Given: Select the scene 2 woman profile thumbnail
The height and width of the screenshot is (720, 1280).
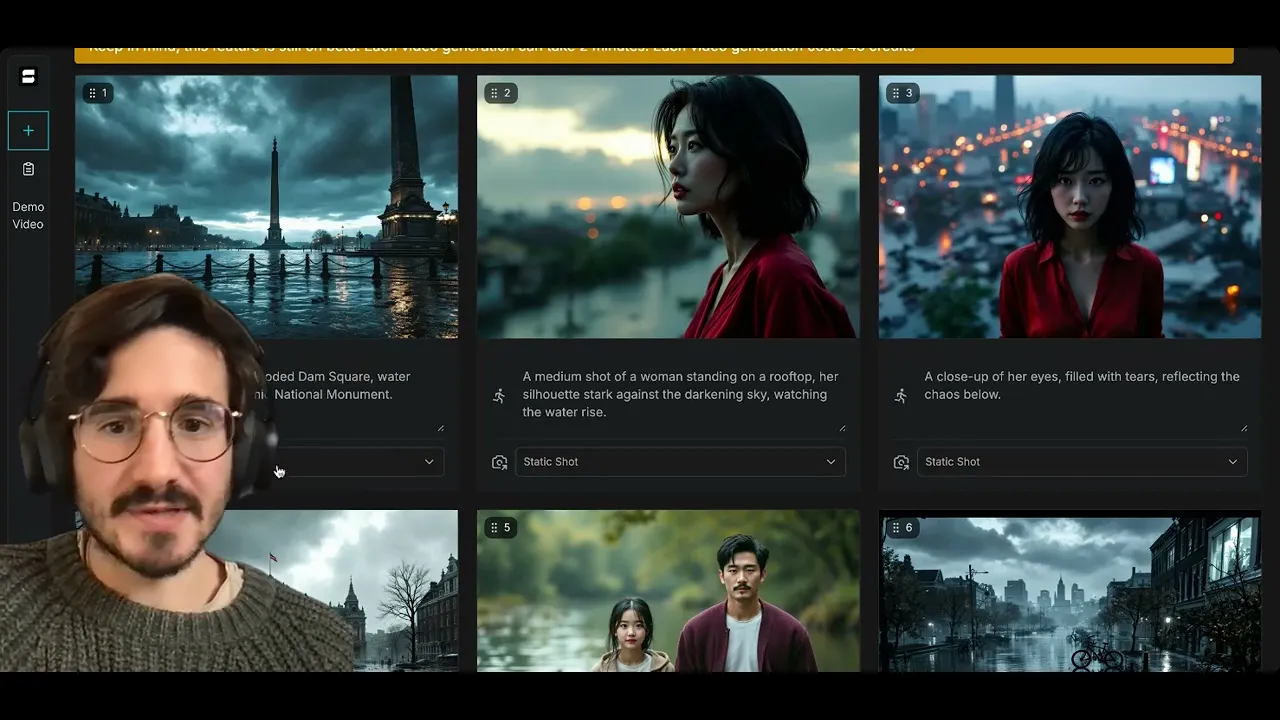Looking at the screenshot, I should point(667,207).
